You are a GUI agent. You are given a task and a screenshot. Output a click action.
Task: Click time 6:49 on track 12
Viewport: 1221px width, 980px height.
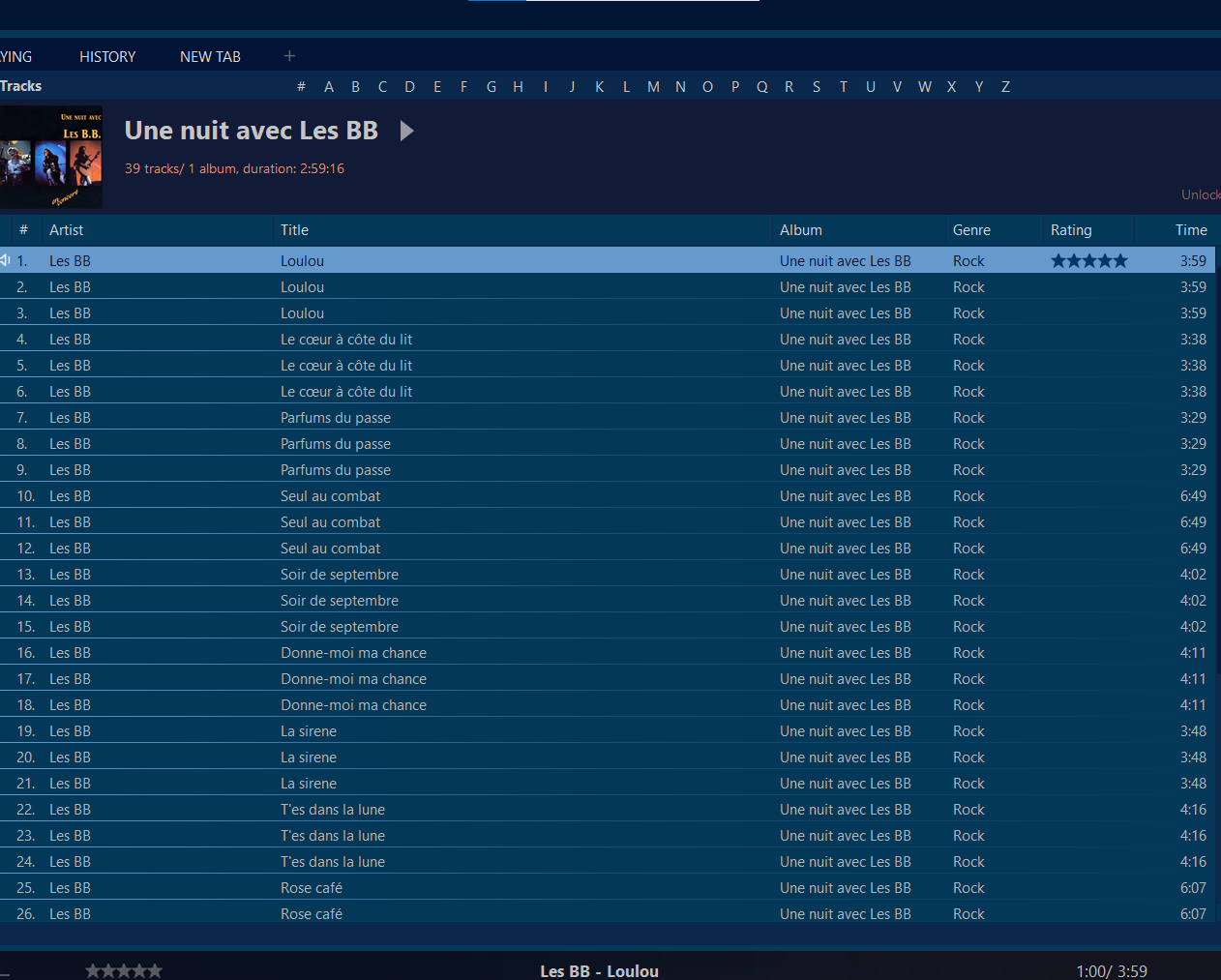tap(1193, 549)
